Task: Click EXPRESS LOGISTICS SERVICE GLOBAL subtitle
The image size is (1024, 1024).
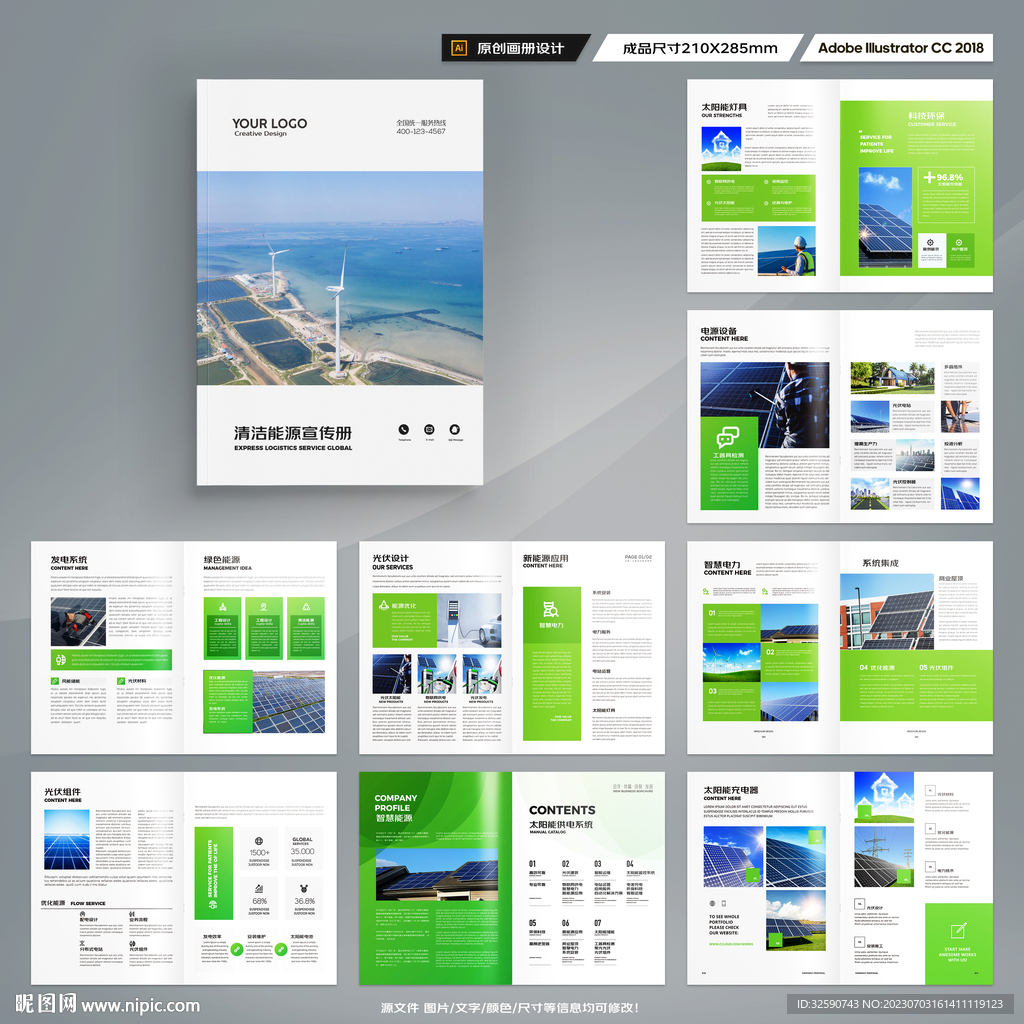Action: click(x=293, y=448)
